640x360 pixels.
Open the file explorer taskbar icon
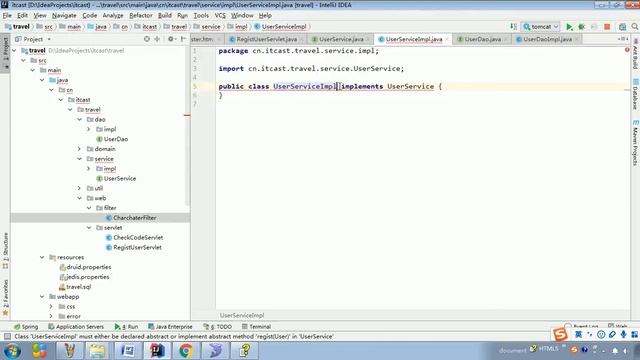point(98,351)
